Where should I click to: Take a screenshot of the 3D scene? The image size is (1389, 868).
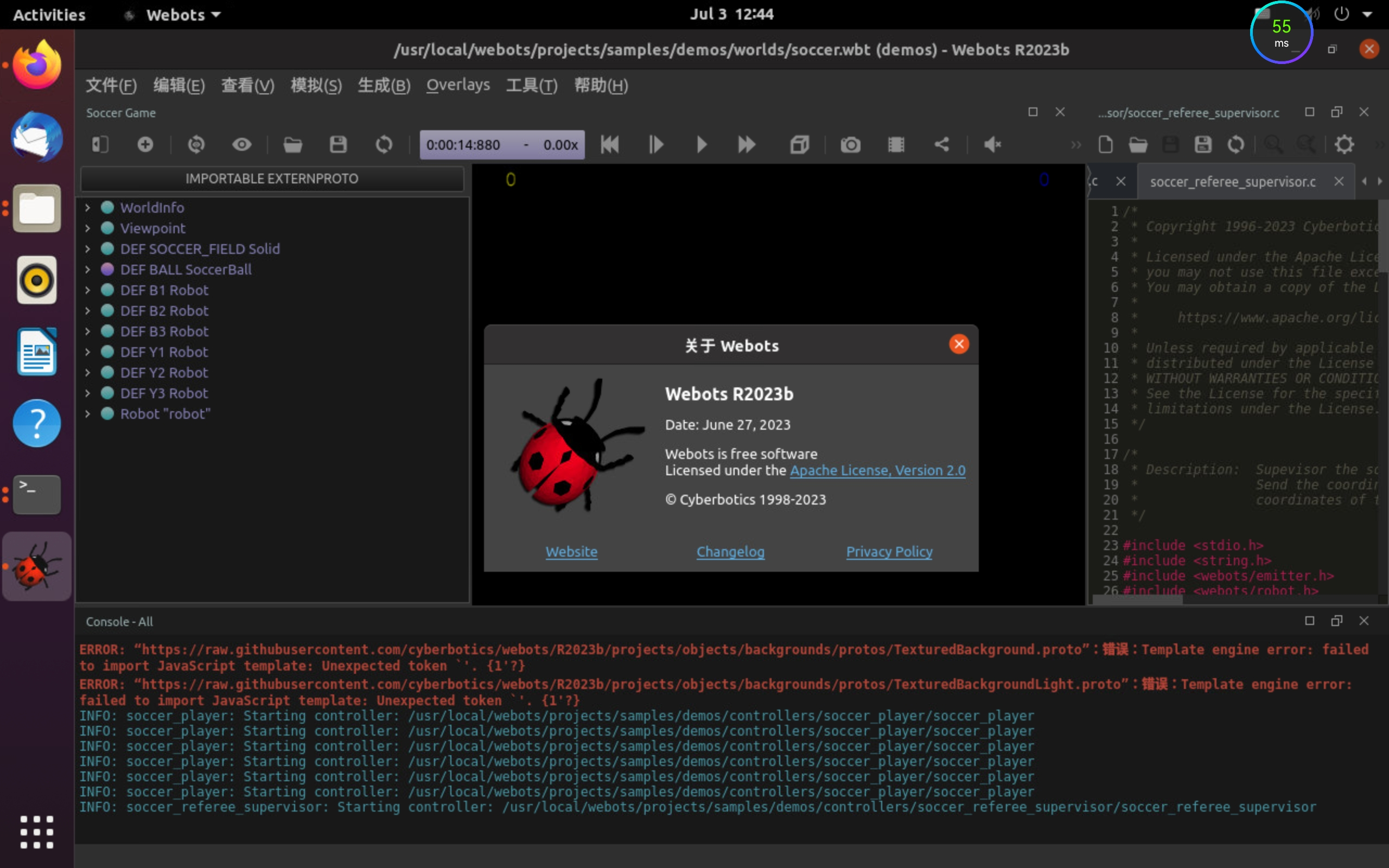tap(850, 145)
